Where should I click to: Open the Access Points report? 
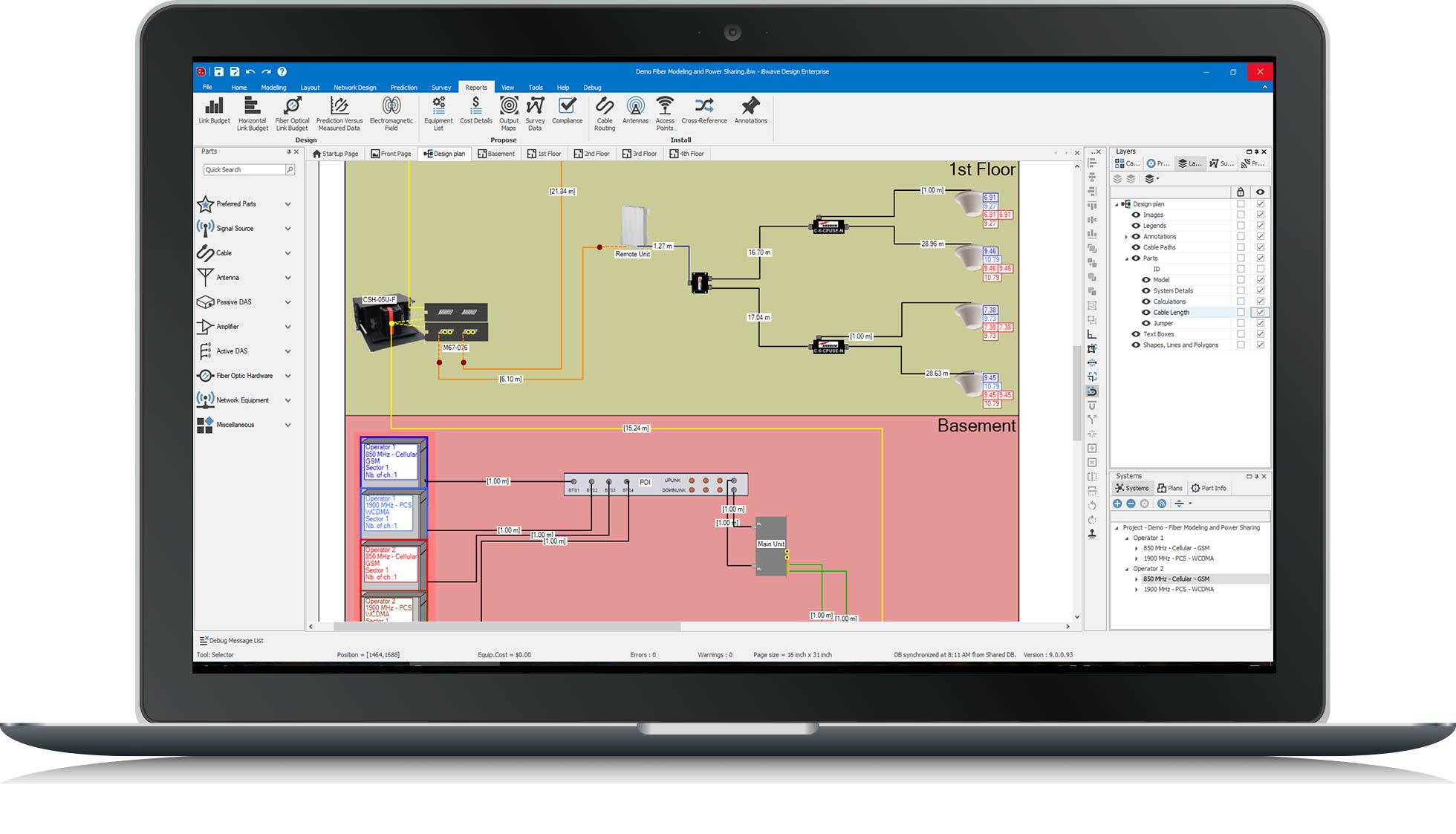pyautogui.click(x=665, y=114)
